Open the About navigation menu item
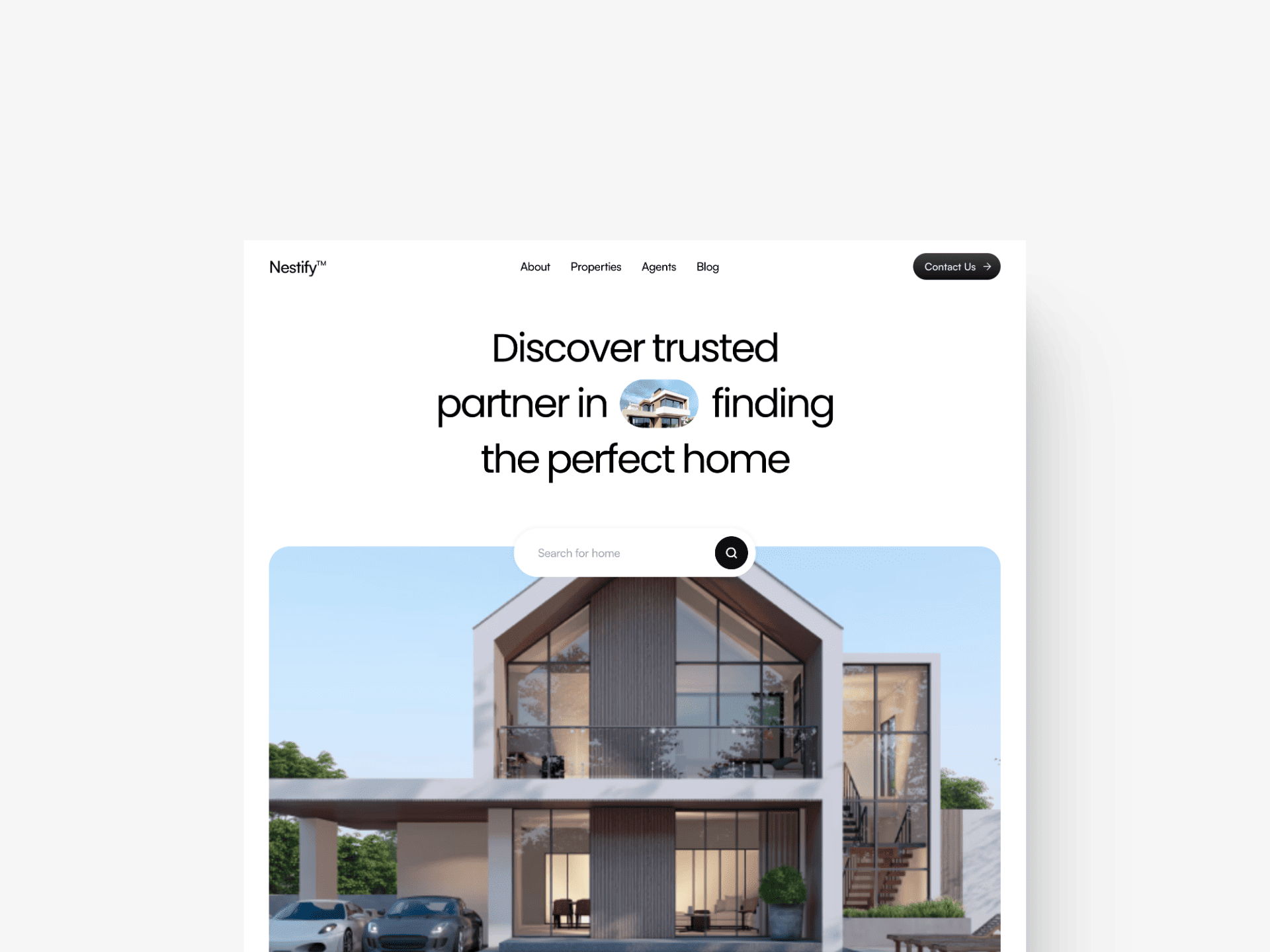 click(535, 266)
